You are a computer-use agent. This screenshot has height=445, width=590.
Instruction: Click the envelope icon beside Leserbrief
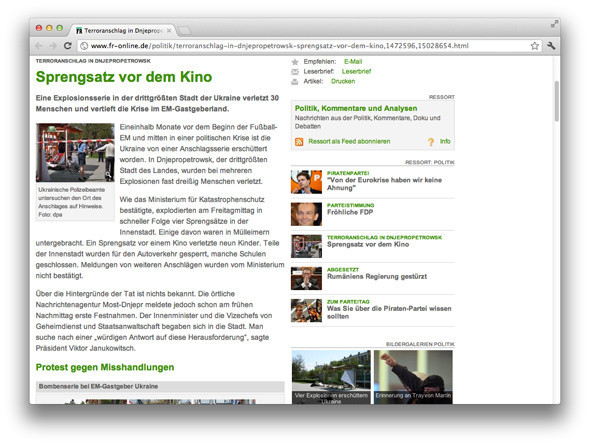pyautogui.click(x=295, y=71)
